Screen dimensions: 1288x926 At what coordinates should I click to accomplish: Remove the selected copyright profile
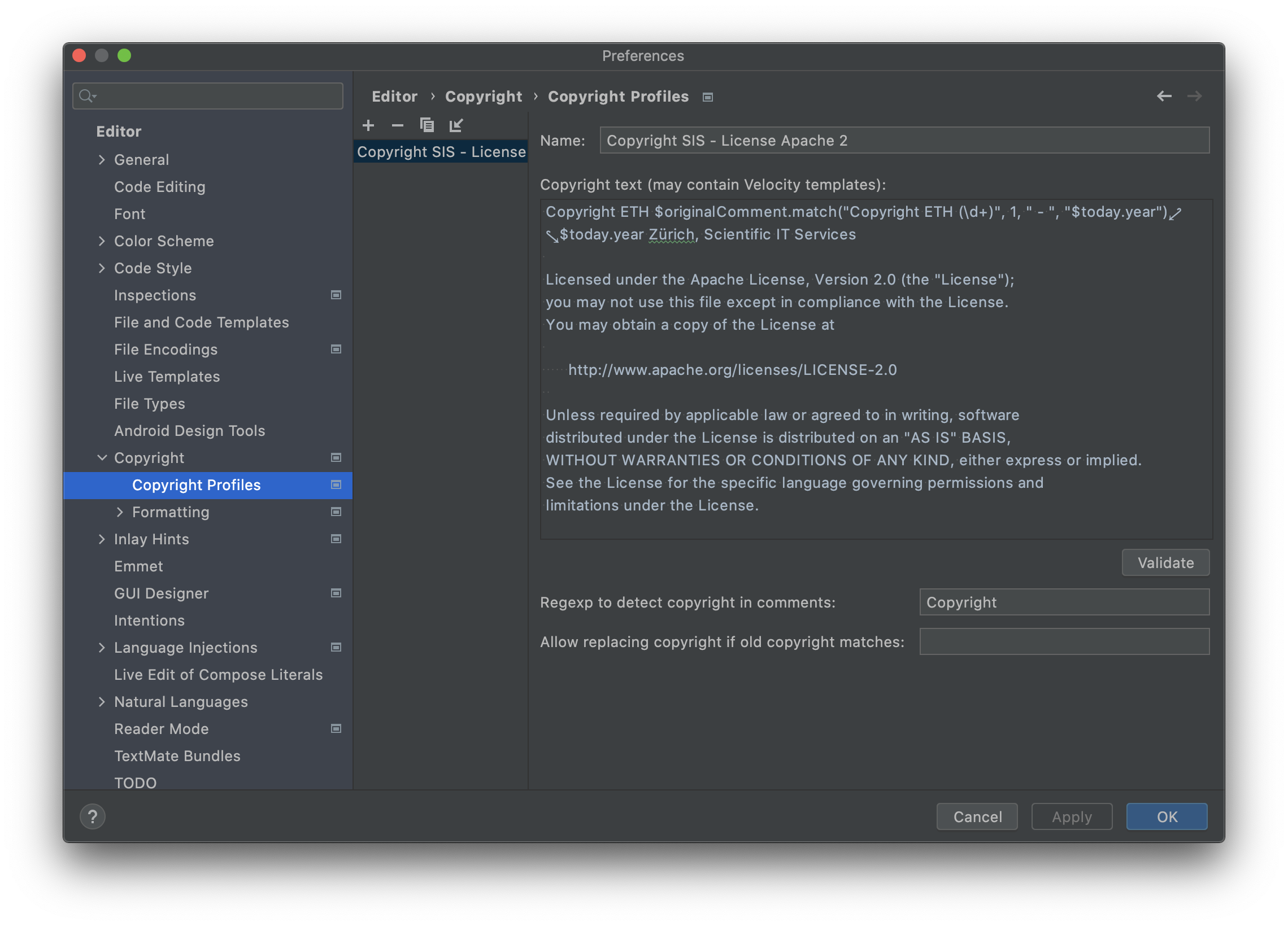pos(398,125)
